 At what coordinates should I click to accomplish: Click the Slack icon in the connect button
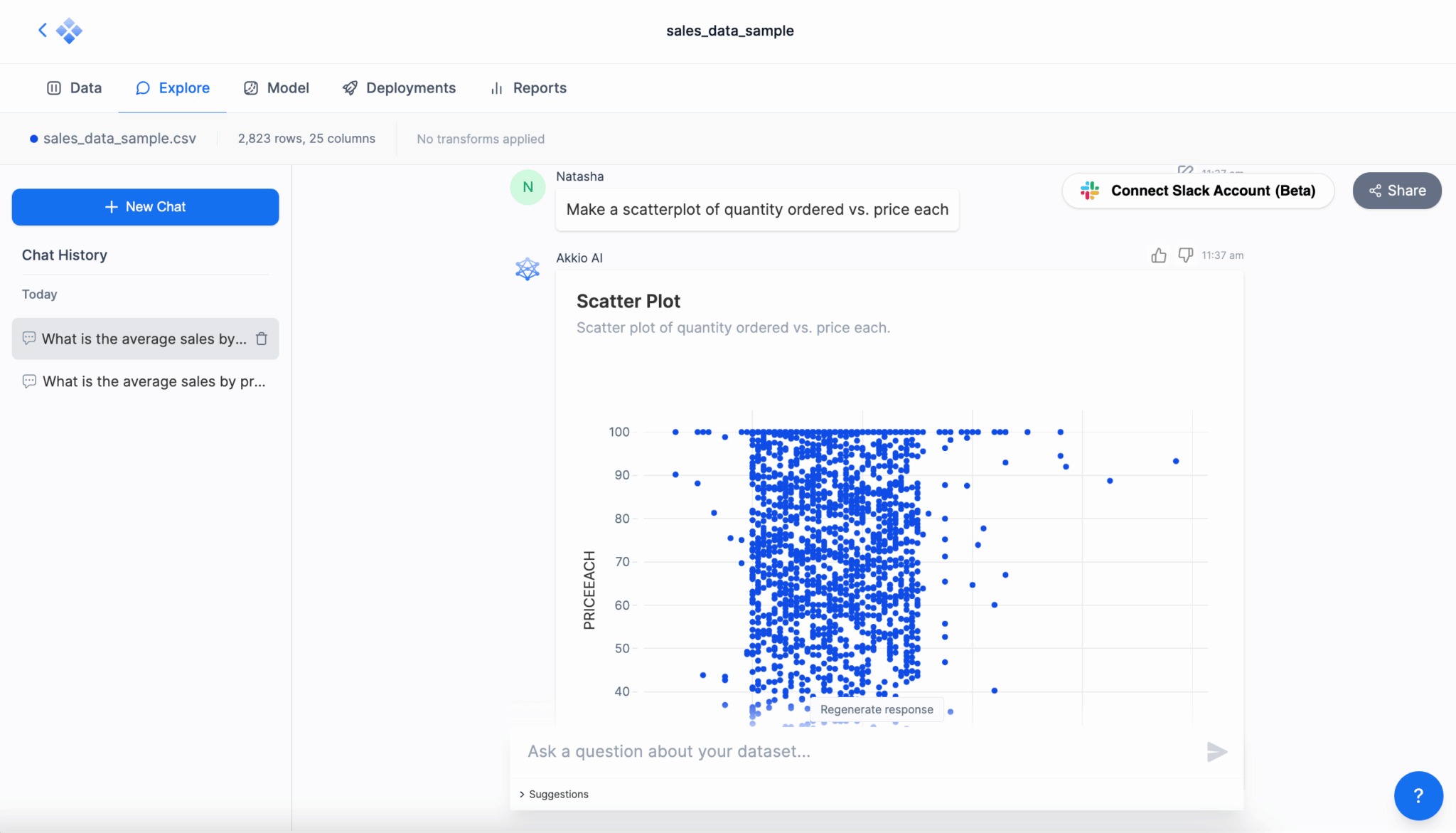pos(1090,190)
